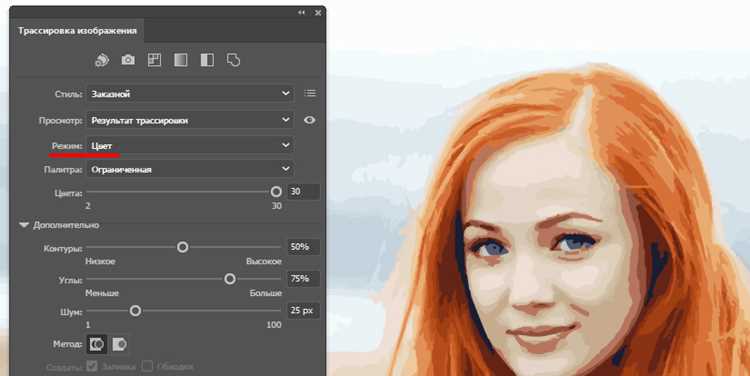Image resolution: width=750 pixels, height=376 pixels.
Task: Click the Меньше label under Углы
Action: [x=102, y=293]
